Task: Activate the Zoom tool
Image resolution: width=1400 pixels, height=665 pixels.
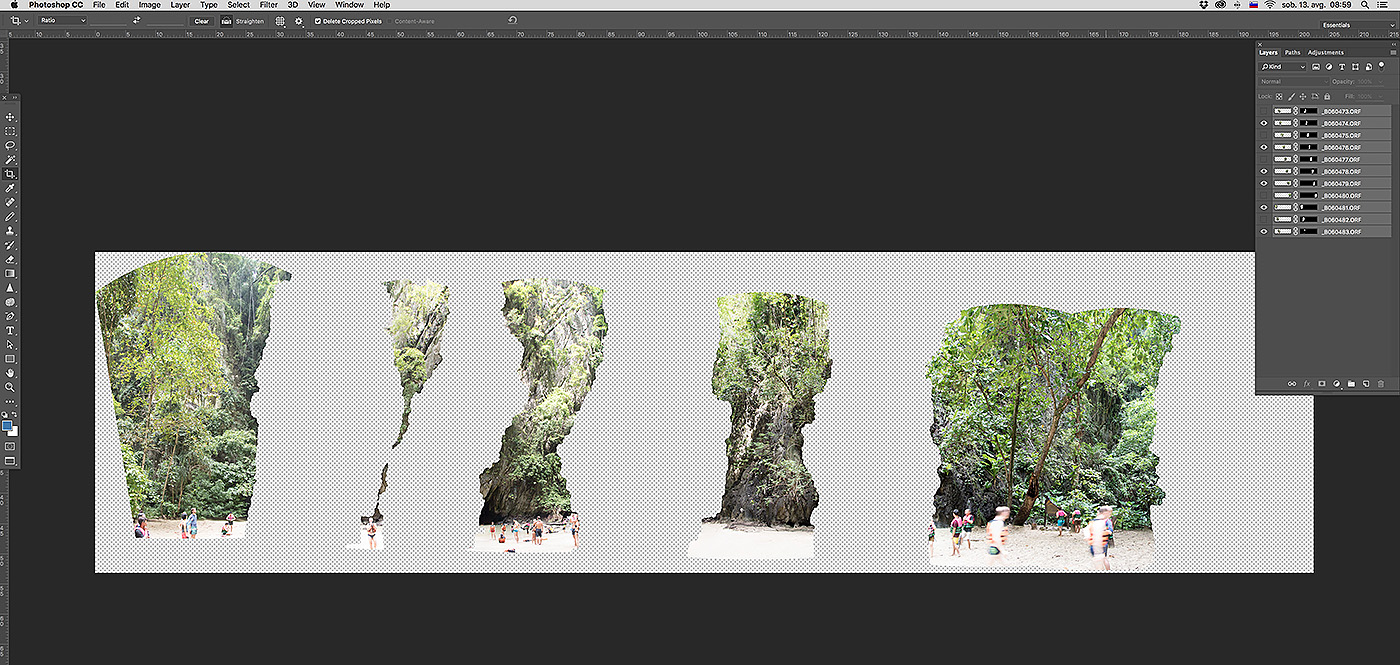Action: 11,387
